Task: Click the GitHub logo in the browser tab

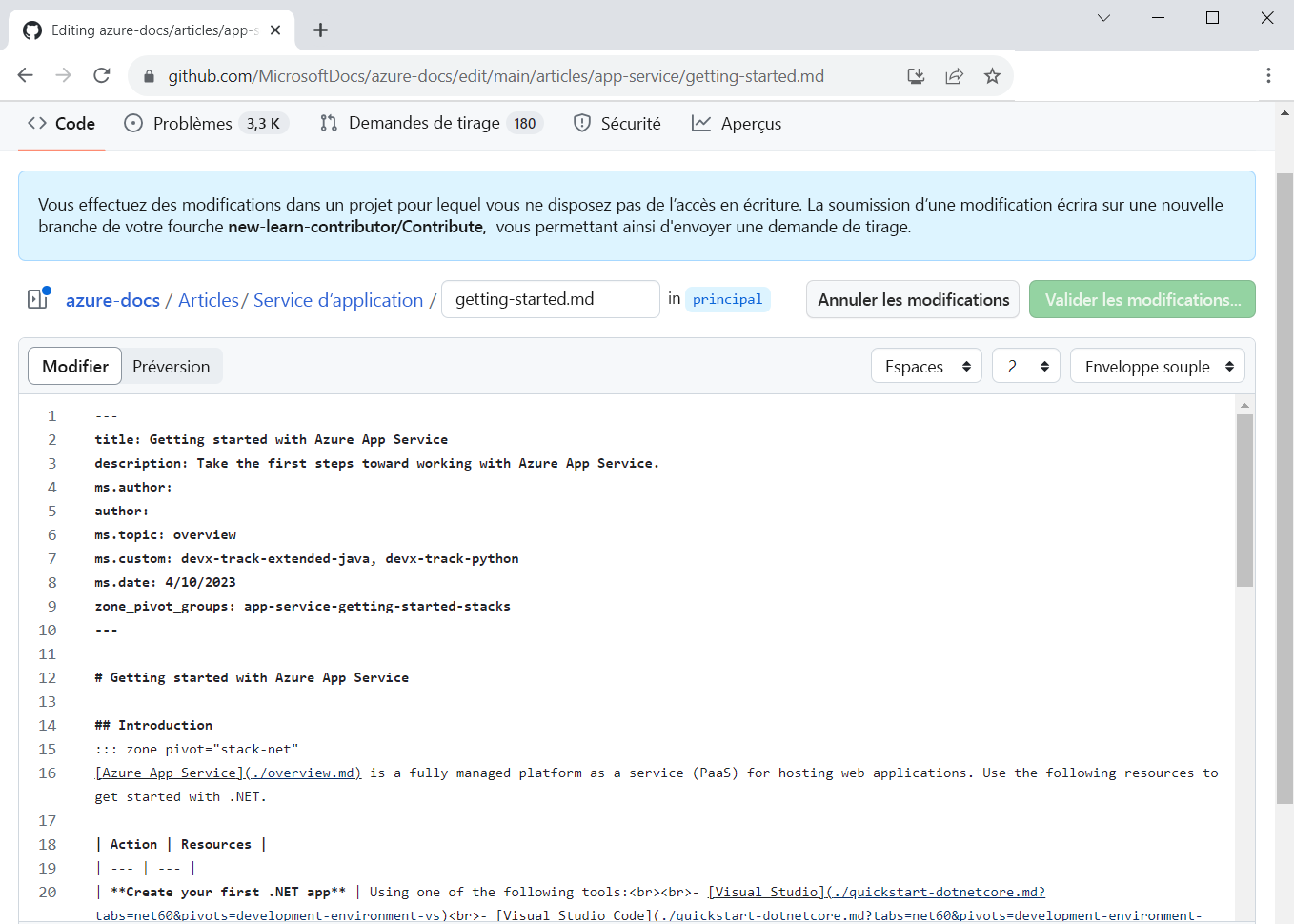Action: [x=31, y=30]
